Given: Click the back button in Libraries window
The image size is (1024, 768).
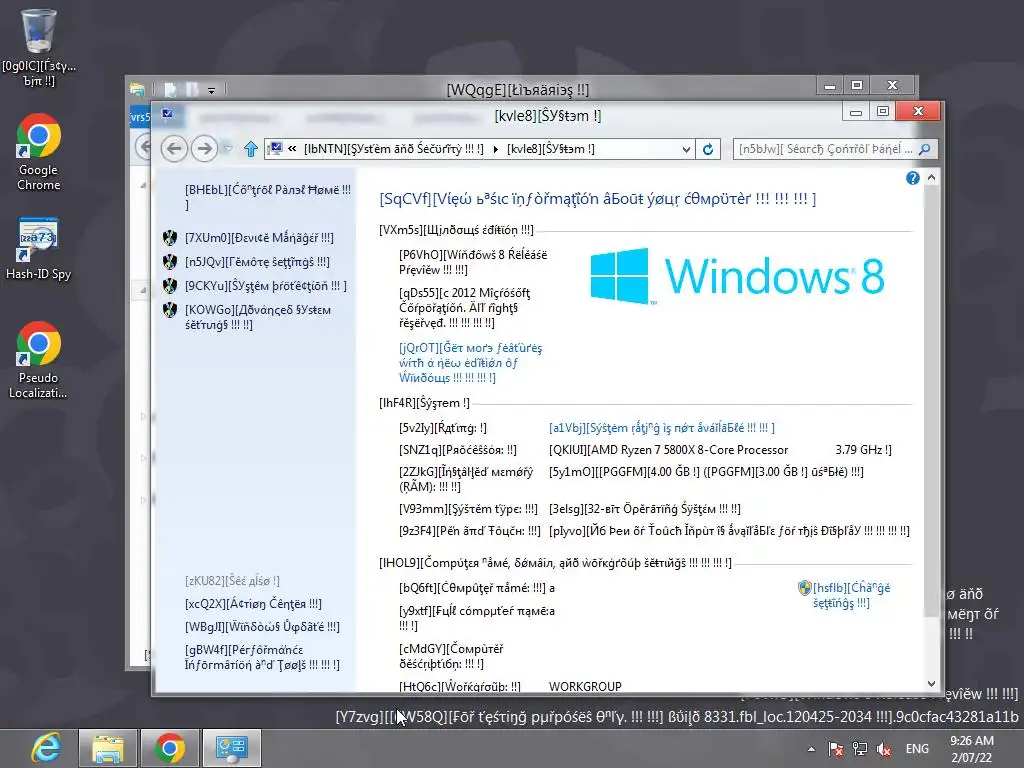Looking at the screenshot, I should 143,147.
